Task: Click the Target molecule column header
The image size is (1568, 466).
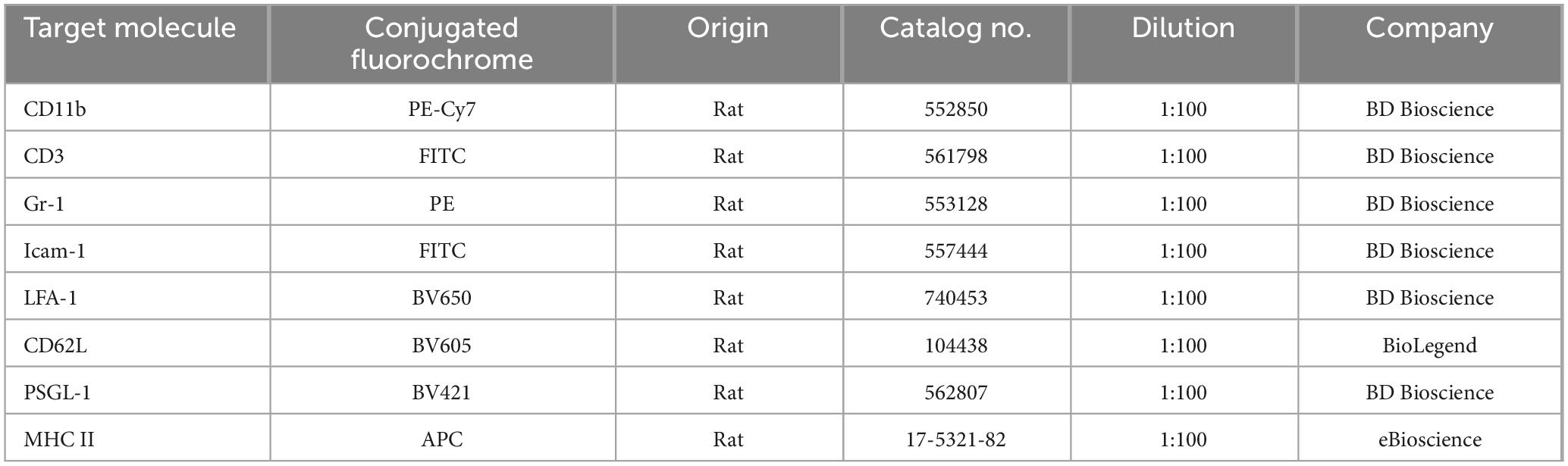Action: click(130, 29)
